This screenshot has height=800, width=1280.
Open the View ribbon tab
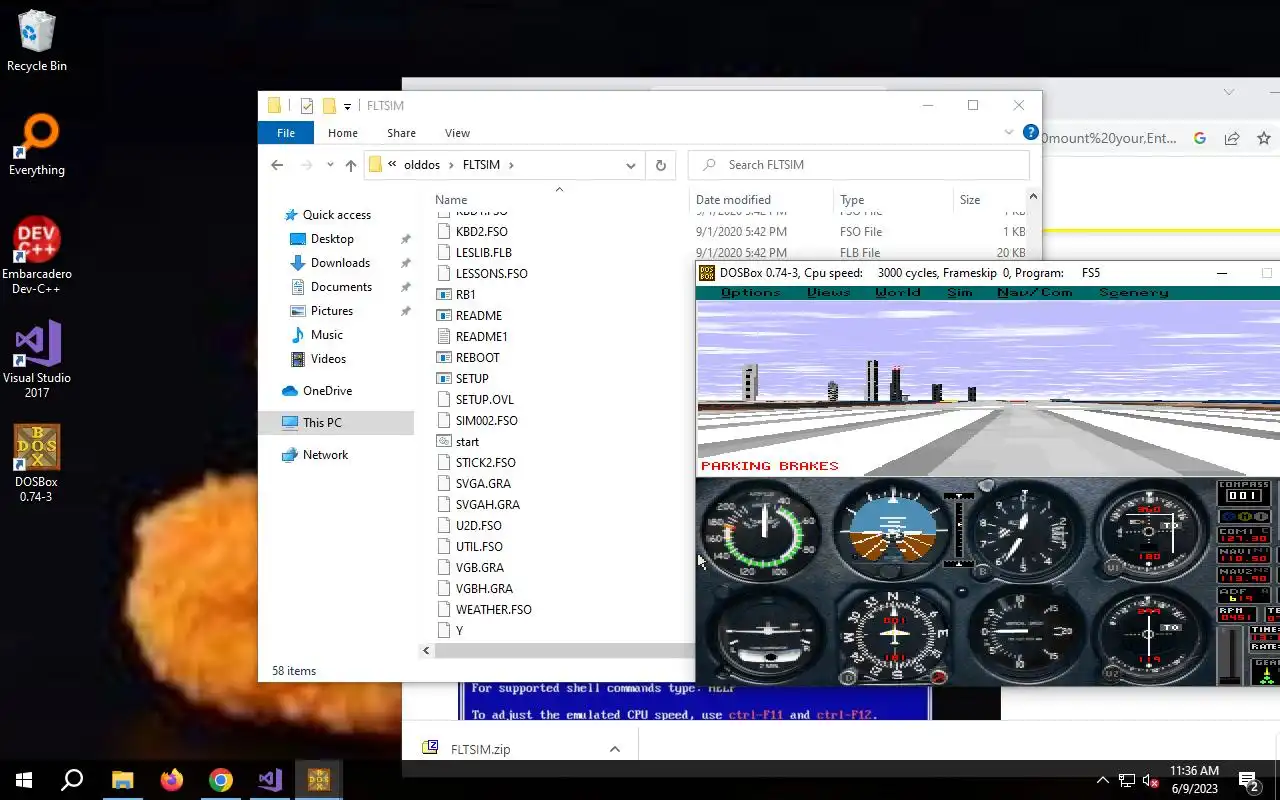point(457,133)
